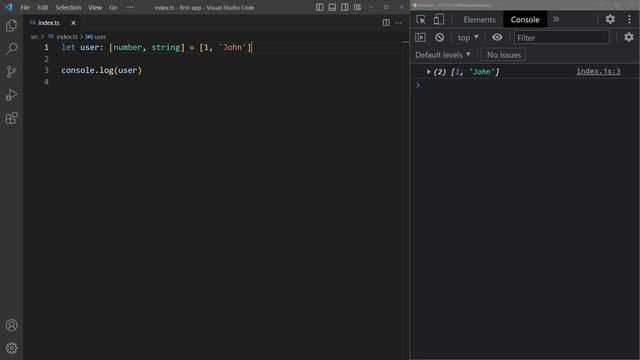Open the Accounts menu in VS Code
640x360 pixels.
pyautogui.click(x=11, y=325)
